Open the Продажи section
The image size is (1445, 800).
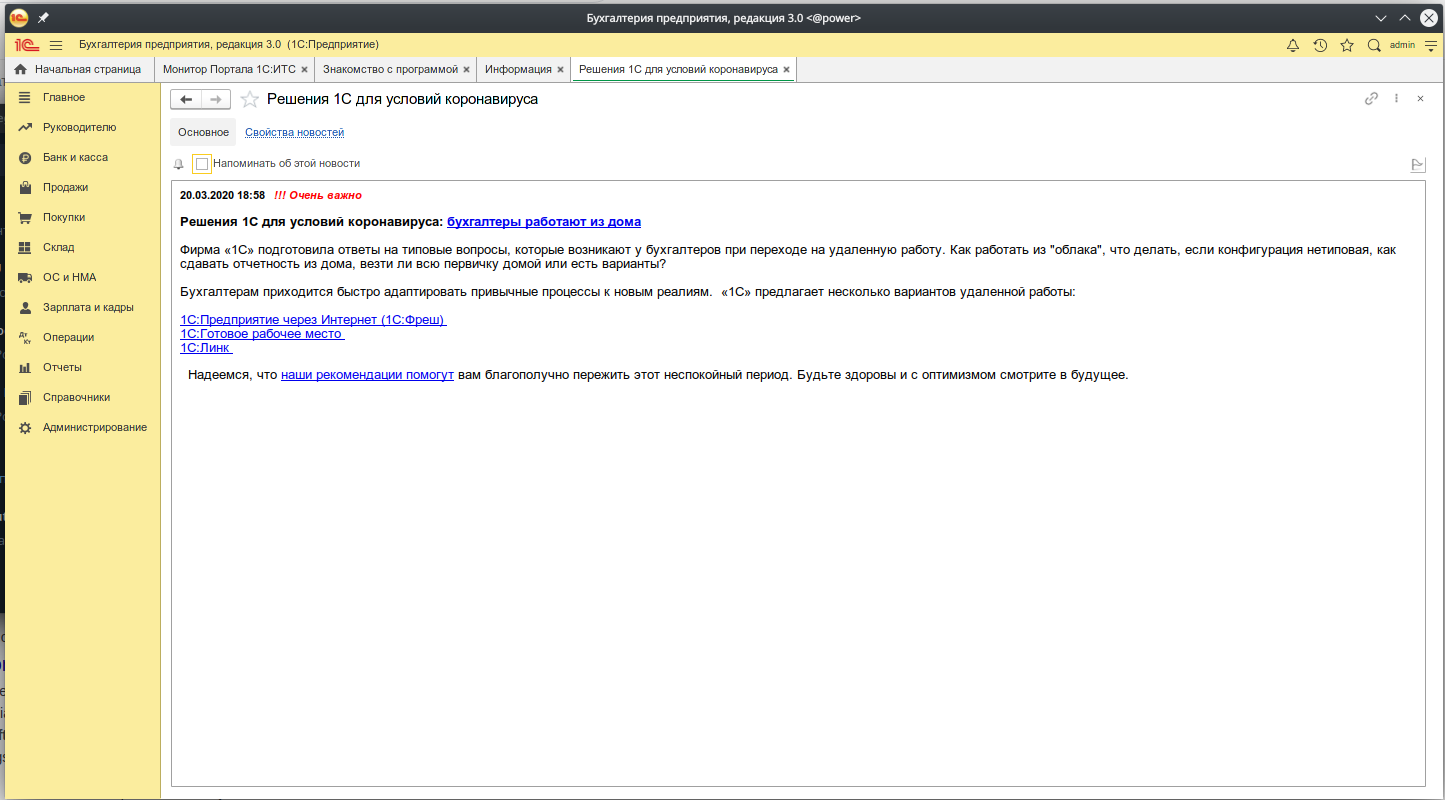[x=65, y=187]
